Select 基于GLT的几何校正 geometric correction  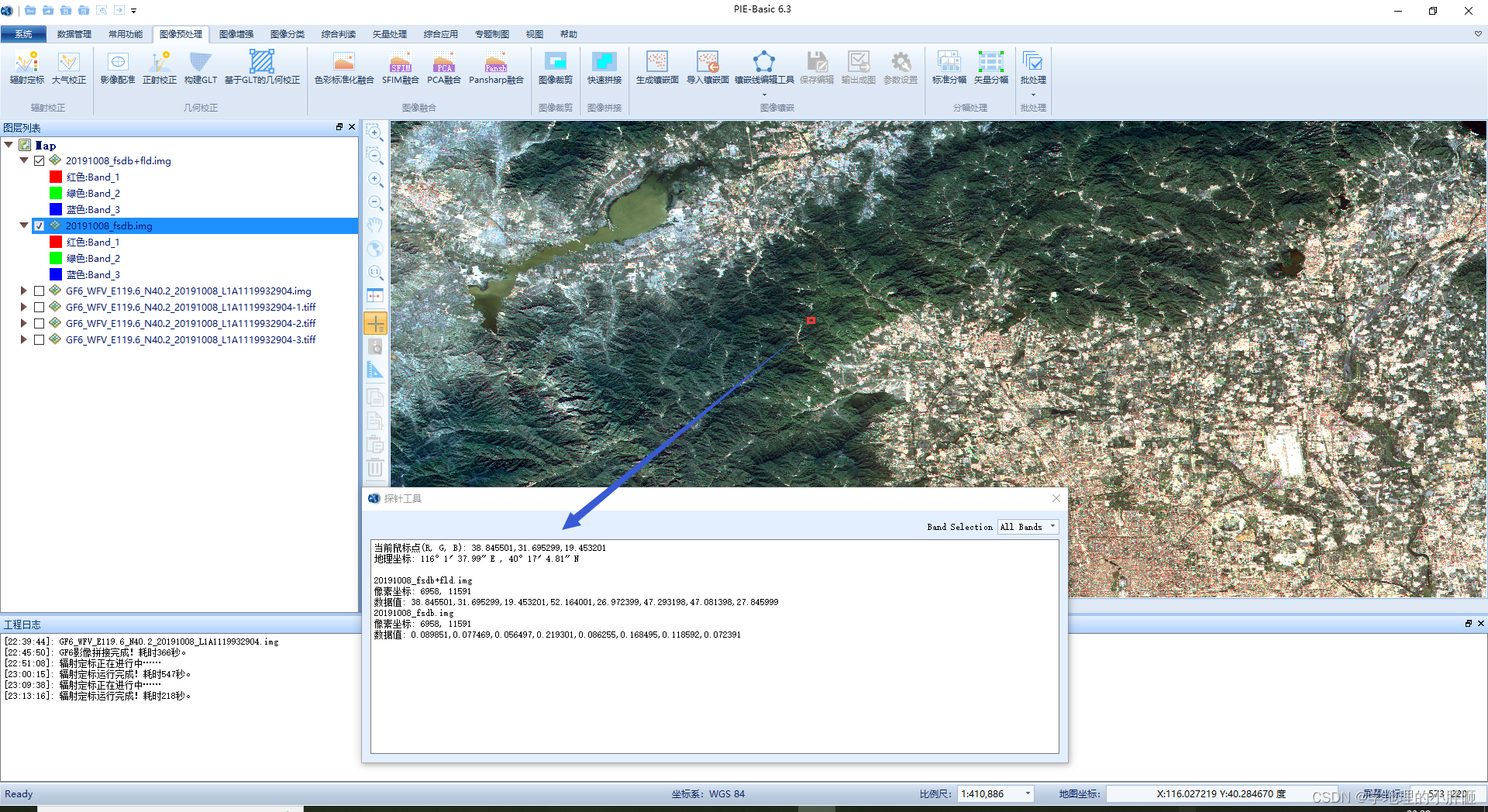(x=262, y=67)
